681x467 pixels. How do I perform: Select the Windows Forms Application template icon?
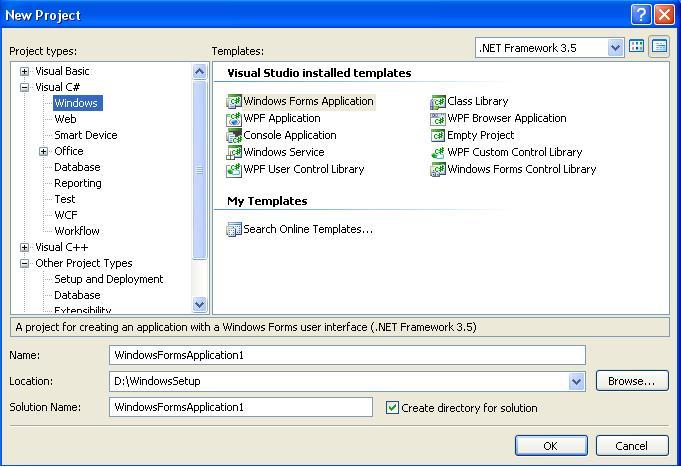pyautogui.click(x=234, y=101)
